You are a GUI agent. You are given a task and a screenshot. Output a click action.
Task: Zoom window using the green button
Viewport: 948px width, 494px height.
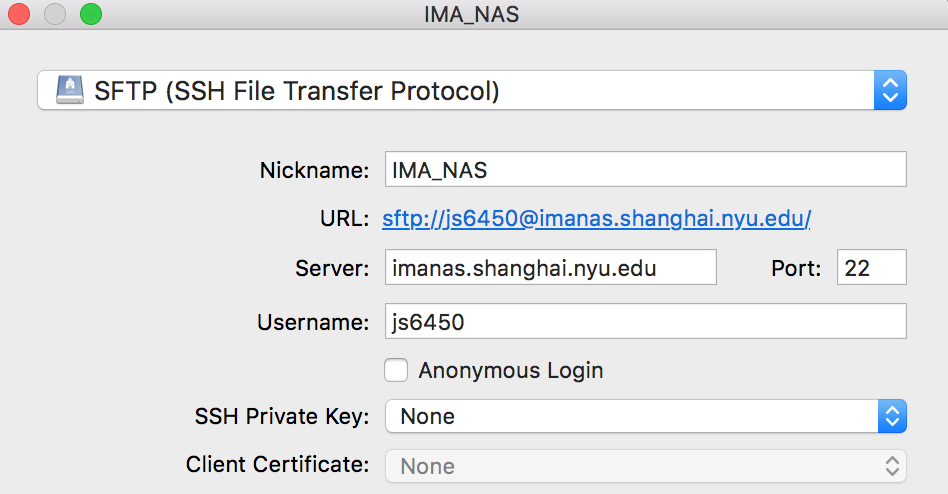[x=91, y=13]
